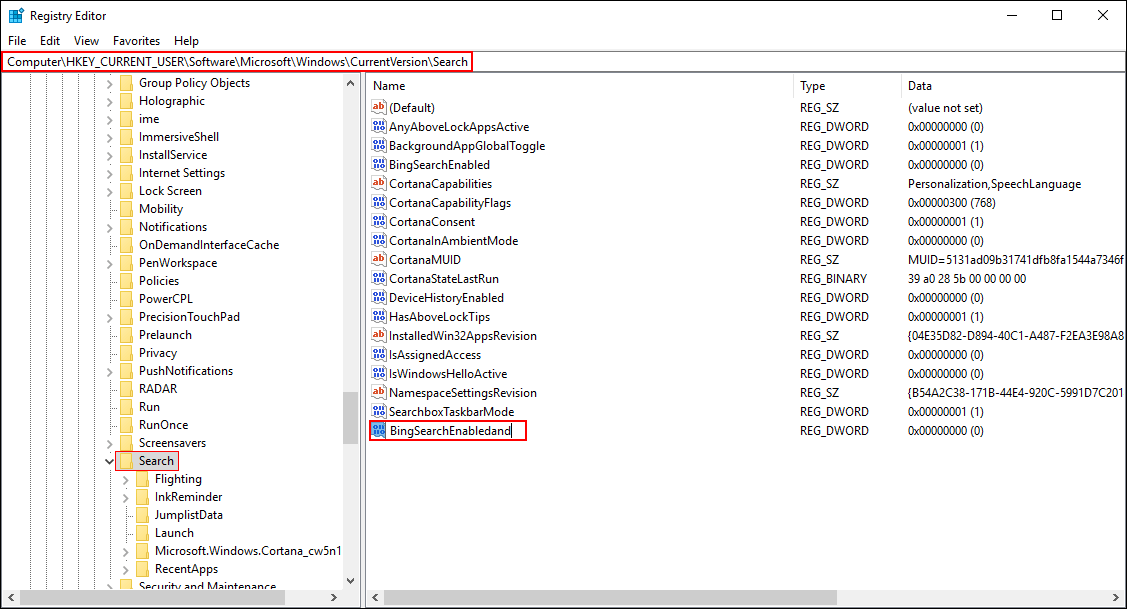This screenshot has width=1127, height=609.
Task: Open the Help menu
Action: click(x=186, y=41)
